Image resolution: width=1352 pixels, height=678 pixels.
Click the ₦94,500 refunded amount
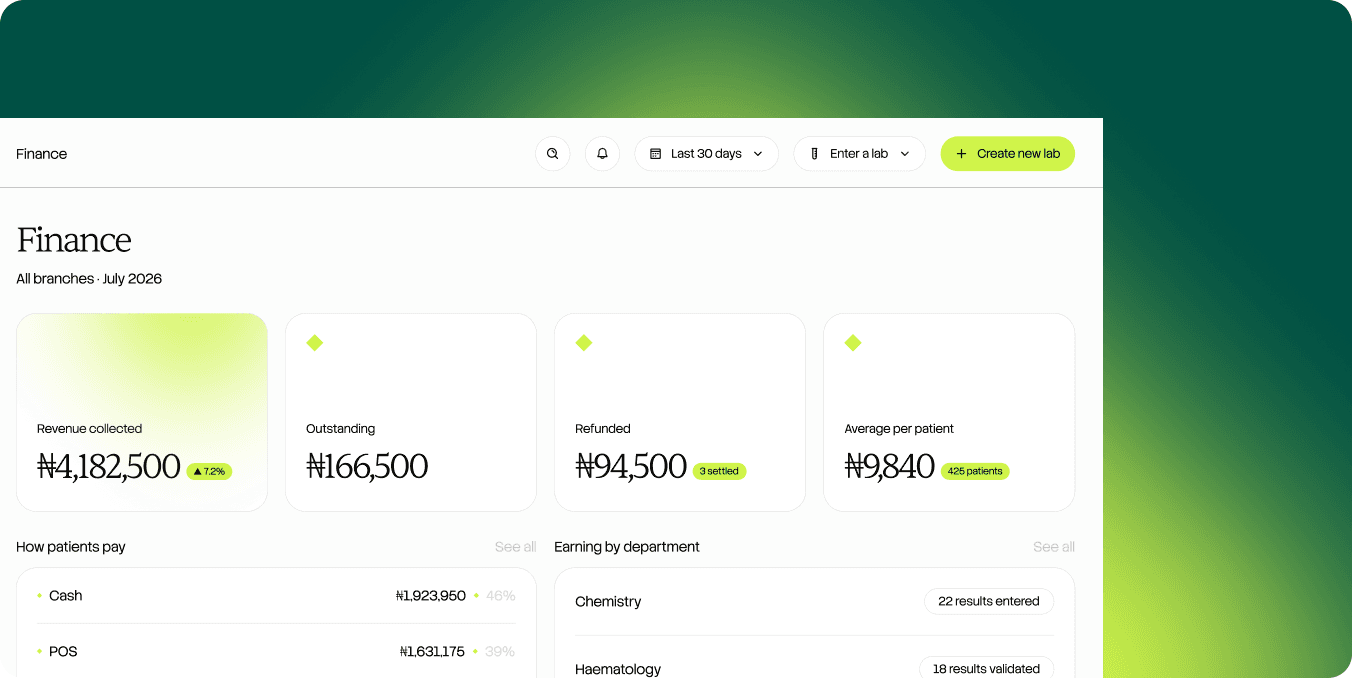[631, 466]
